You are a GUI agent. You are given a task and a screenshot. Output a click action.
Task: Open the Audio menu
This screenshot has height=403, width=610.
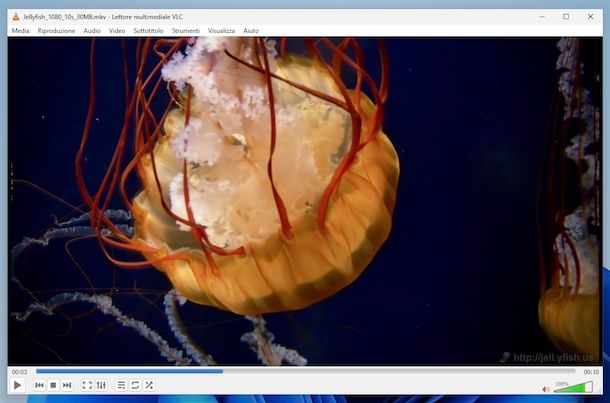(x=92, y=30)
